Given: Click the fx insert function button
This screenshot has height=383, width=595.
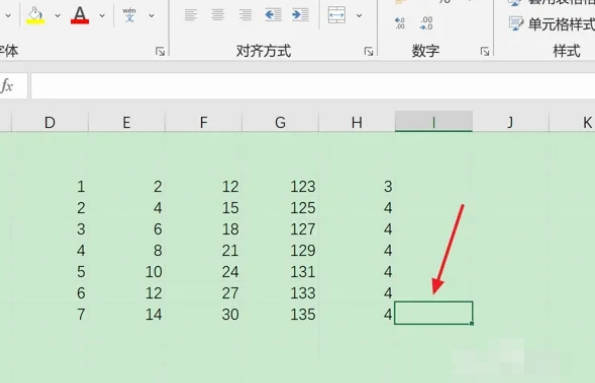Looking at the screenshot, I should pos(7,86).
